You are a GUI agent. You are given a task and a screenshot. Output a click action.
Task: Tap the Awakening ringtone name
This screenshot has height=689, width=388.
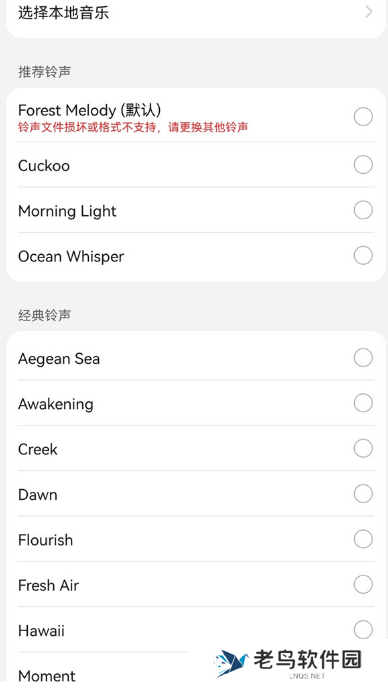[x=56, y=404]
